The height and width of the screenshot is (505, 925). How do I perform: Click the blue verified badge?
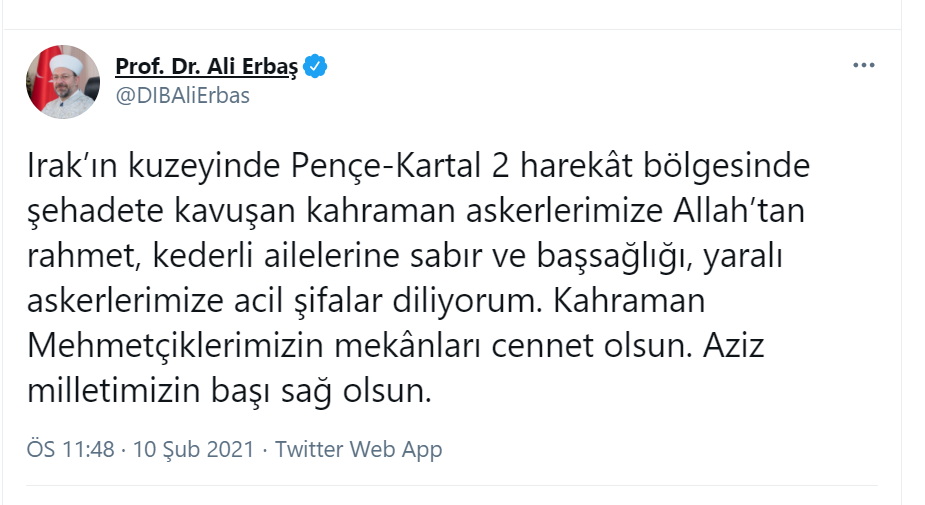point(316,67)
